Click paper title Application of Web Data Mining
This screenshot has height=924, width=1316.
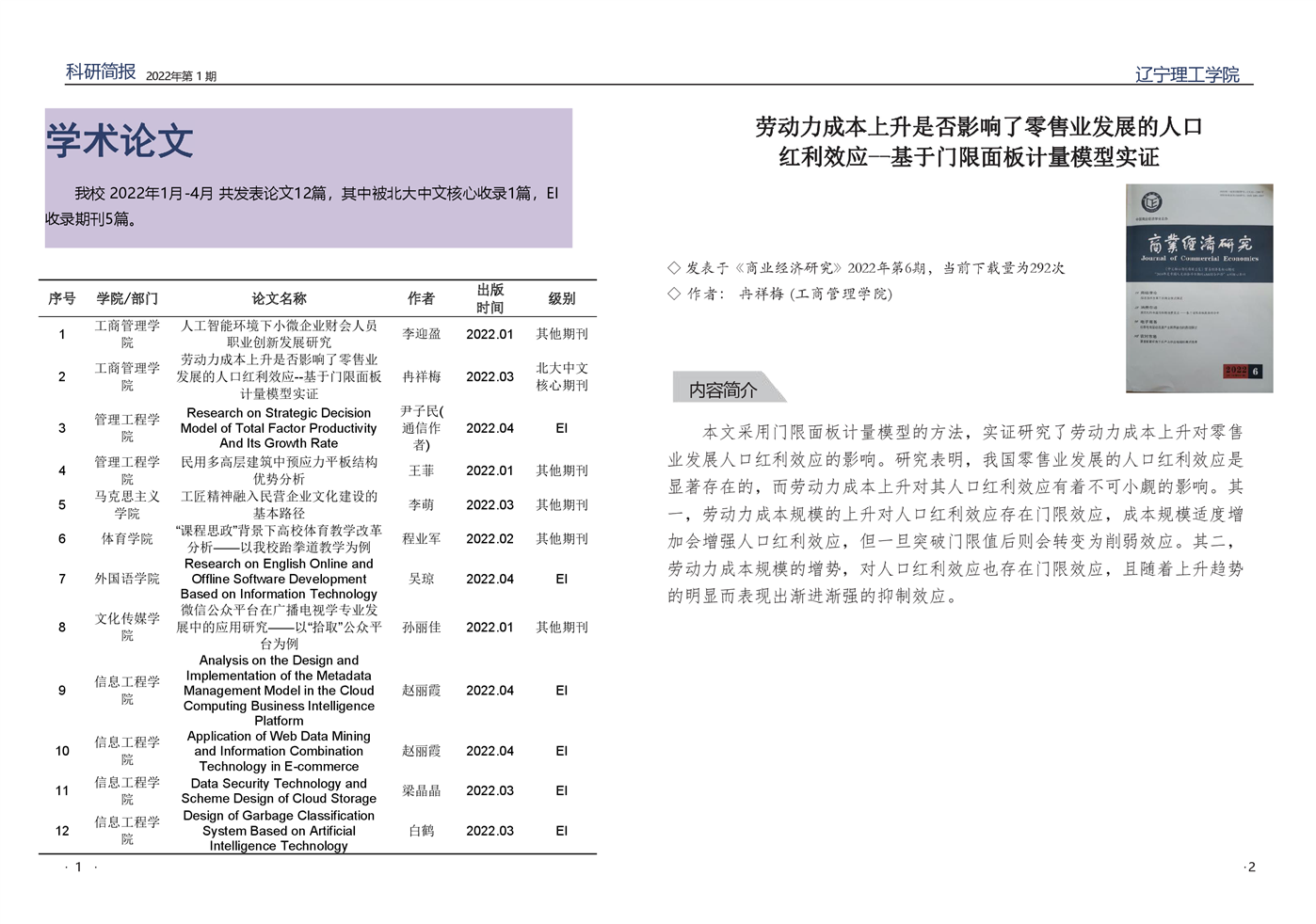point(279,751)
